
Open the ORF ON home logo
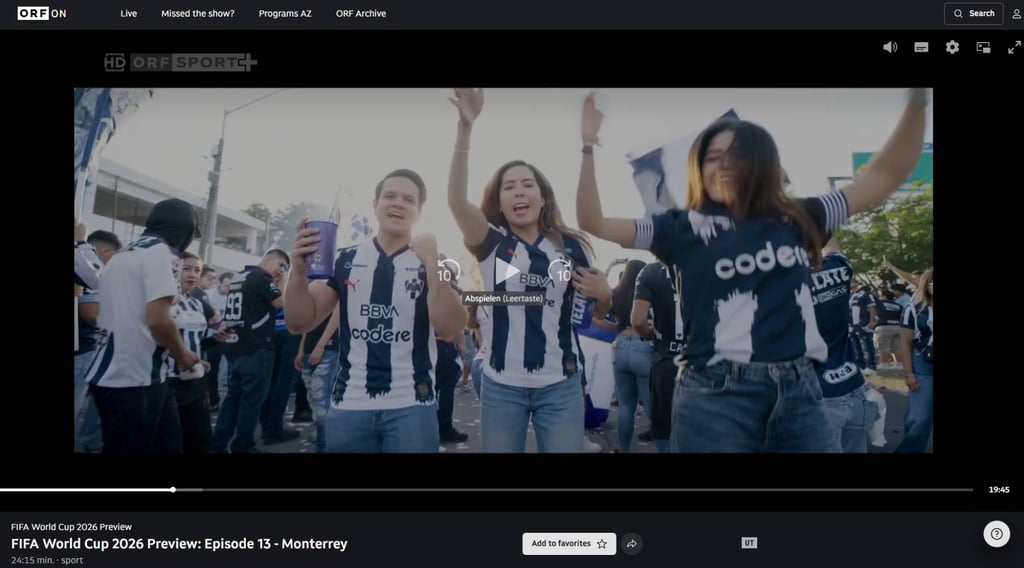pos(42,13)
